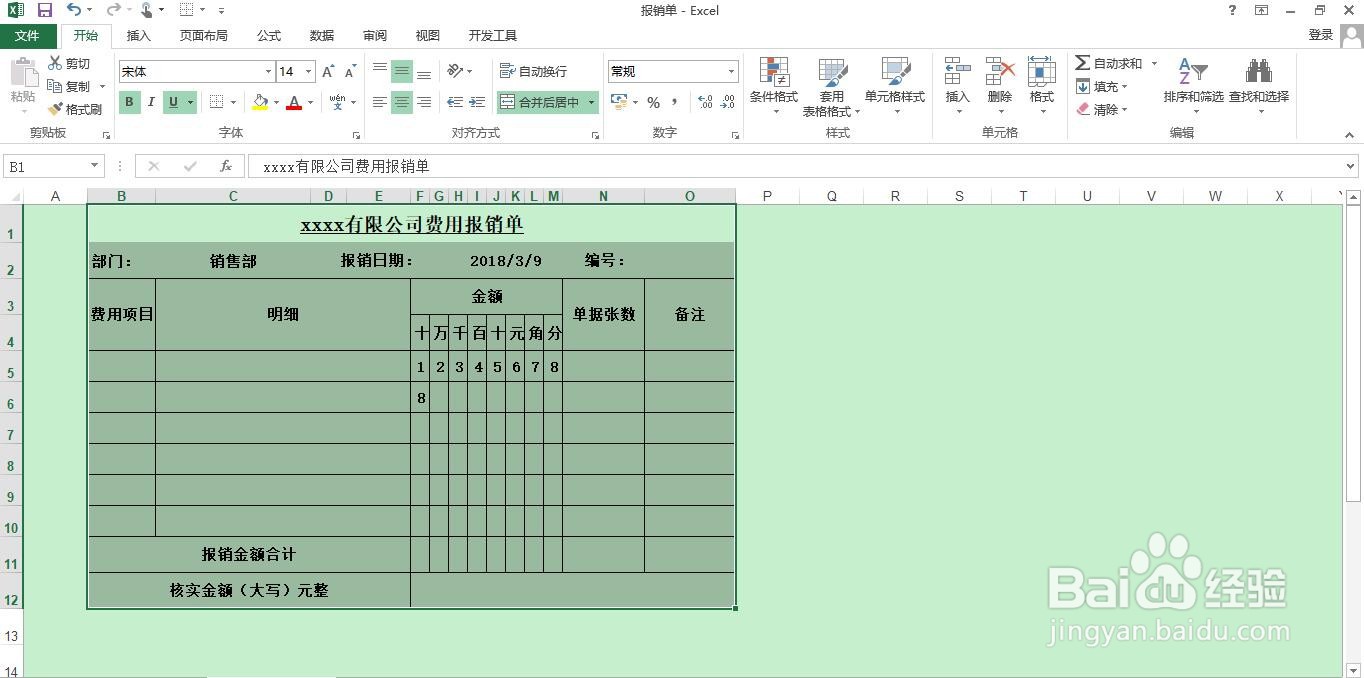Apply comma style number format
This screenshot has height=678, width=1364.
(675, 102)
